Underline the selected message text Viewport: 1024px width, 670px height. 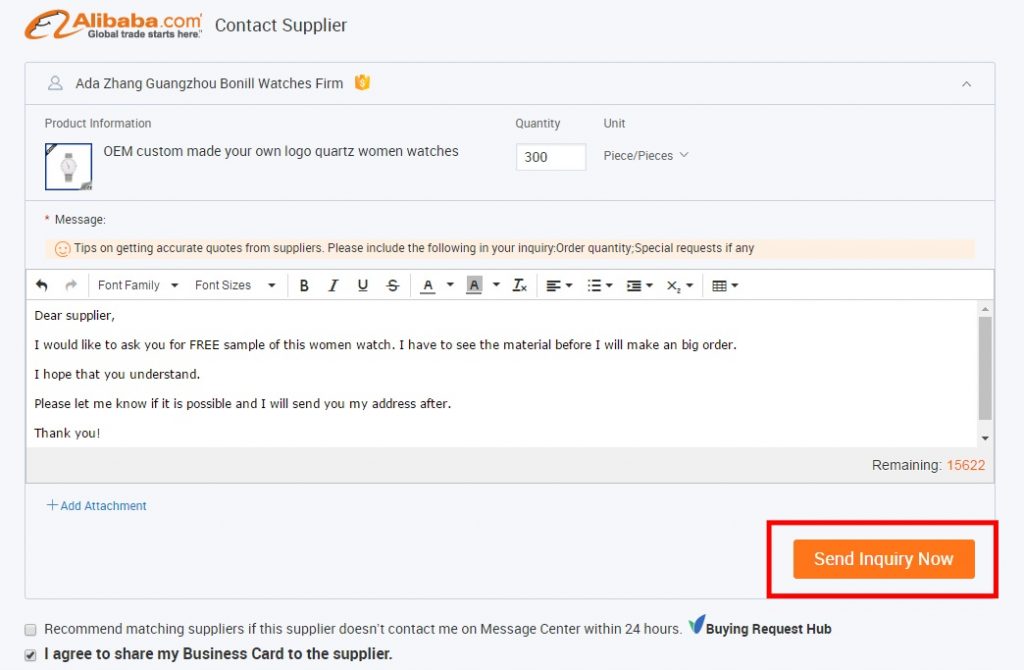click(x=362, y=285)
